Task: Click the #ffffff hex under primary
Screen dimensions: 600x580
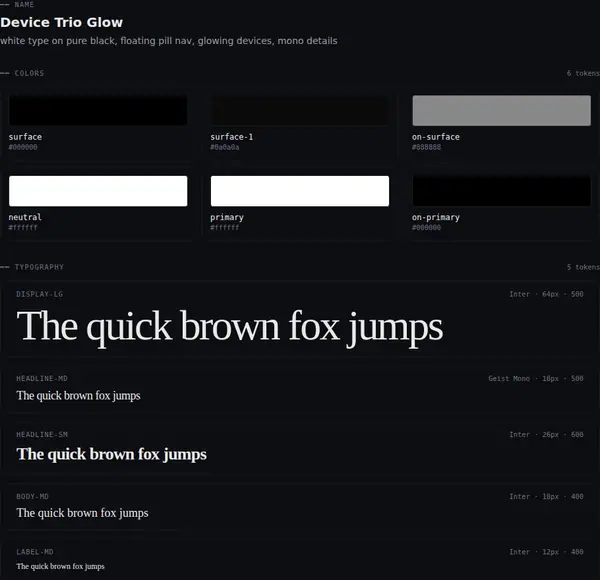Action: [225, 228]
